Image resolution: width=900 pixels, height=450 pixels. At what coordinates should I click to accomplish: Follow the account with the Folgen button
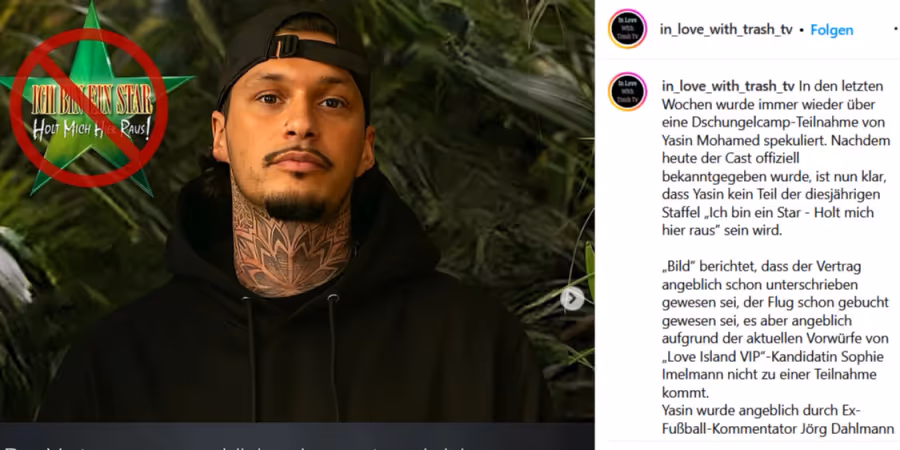pyautogui.click(x=832, y=30)
